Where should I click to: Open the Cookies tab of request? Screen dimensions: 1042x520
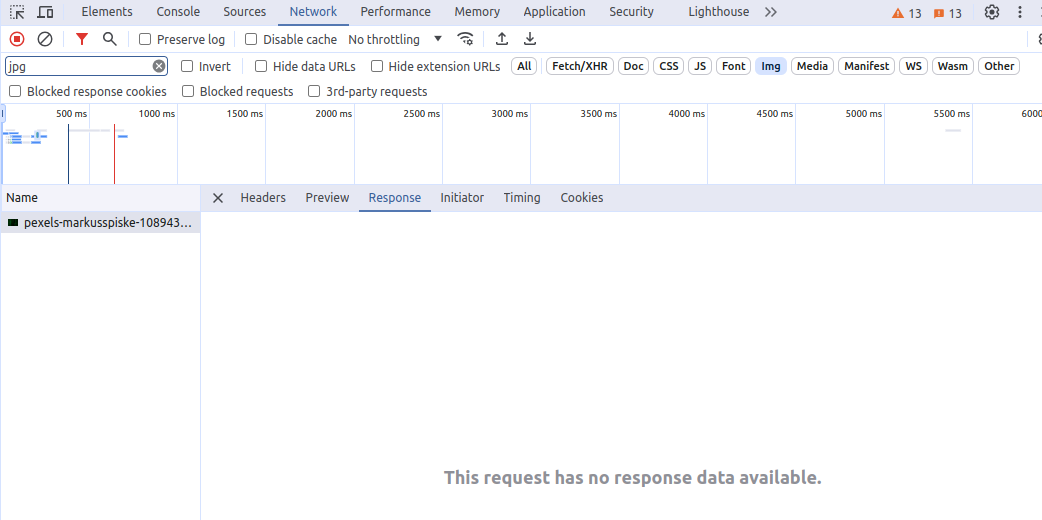coord(581,197)
